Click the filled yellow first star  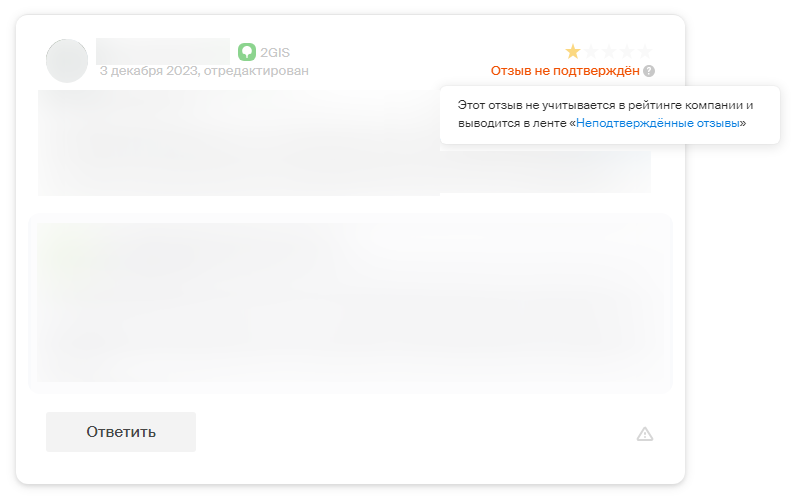(x=573, y=51)
